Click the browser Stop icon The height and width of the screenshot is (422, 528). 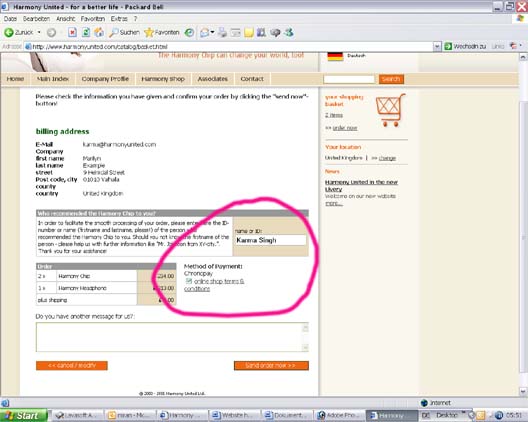click(72, 32)
